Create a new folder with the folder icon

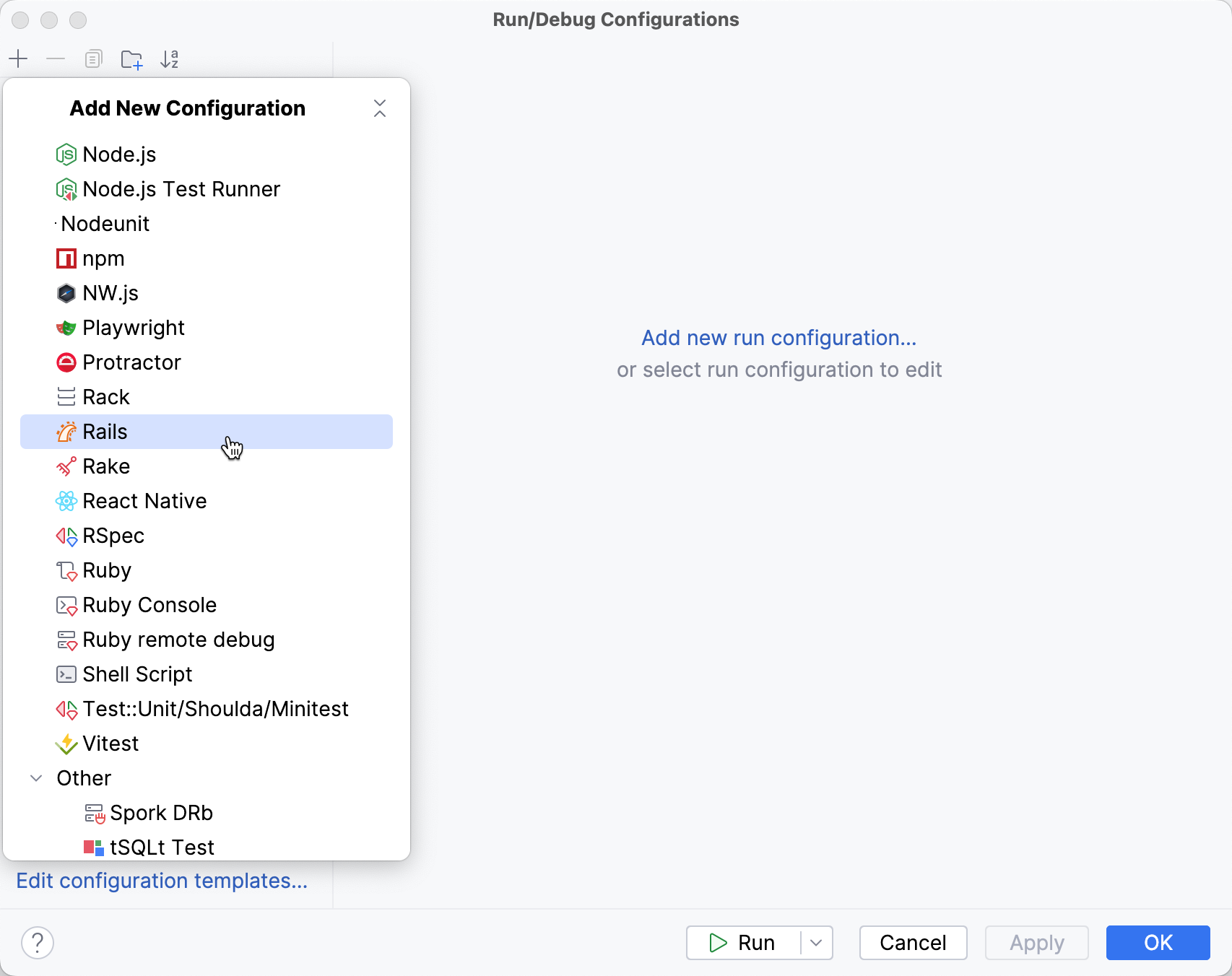click(x=131, y=58)
